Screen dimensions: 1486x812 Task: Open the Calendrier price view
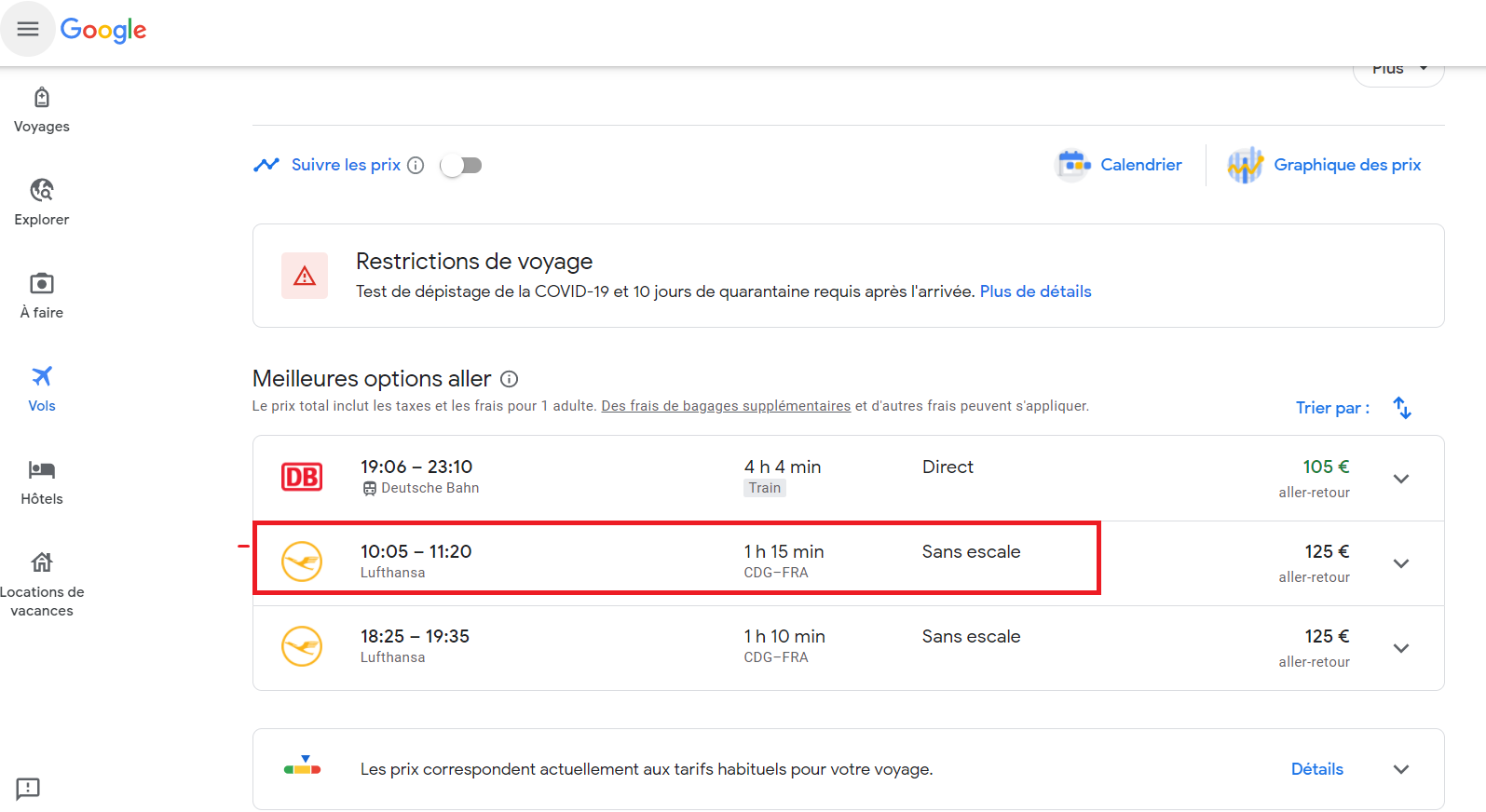coord(1120,165)
